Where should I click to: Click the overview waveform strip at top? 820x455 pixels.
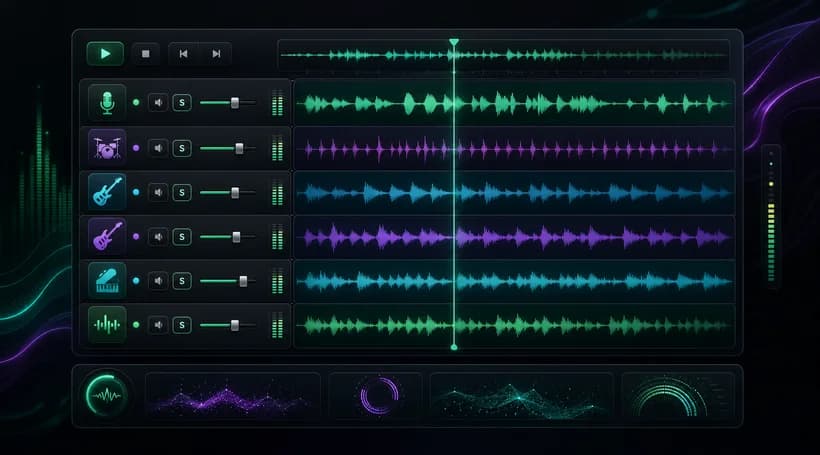pos(504,55)
